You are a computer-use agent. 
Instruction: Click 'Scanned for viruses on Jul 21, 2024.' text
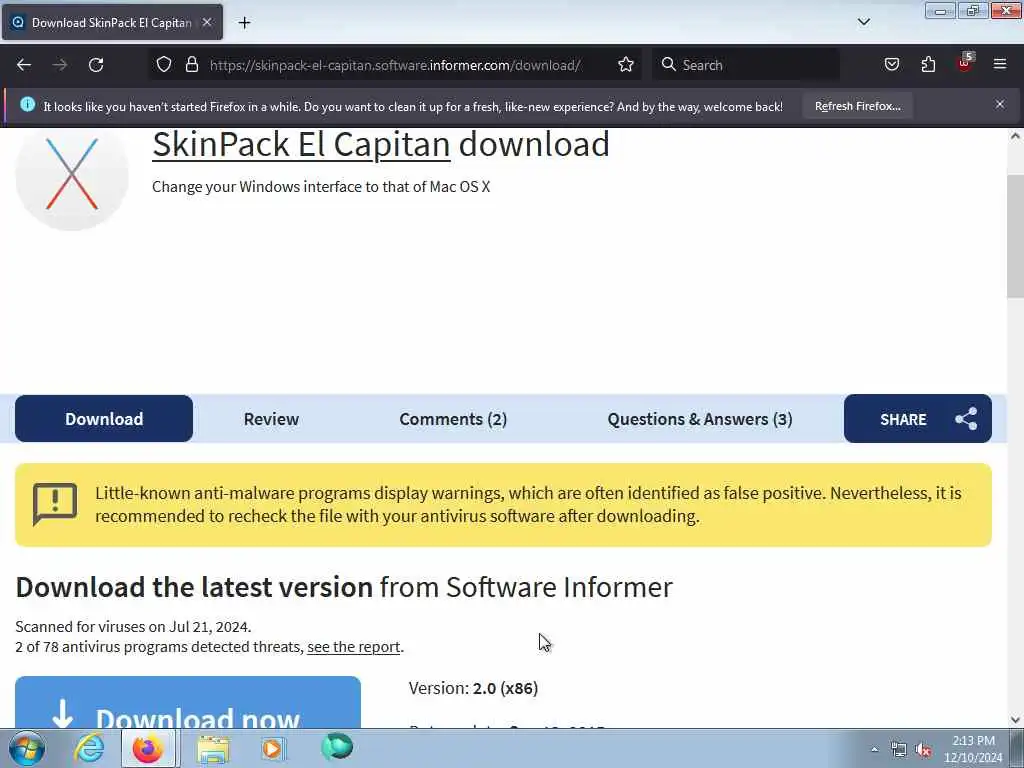[x=133, y=626]
